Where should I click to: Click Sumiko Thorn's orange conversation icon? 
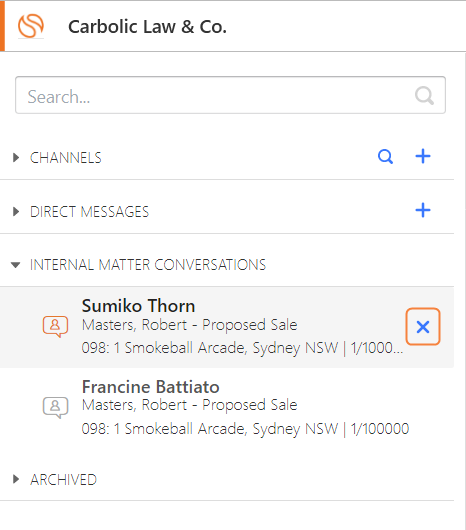click(55, 327)
